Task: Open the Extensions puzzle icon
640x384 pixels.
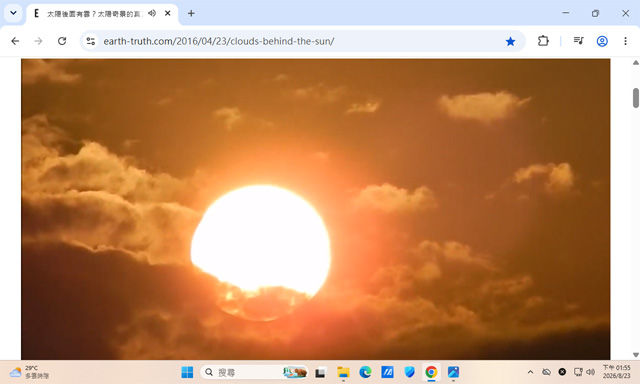Action: point(543,41)
